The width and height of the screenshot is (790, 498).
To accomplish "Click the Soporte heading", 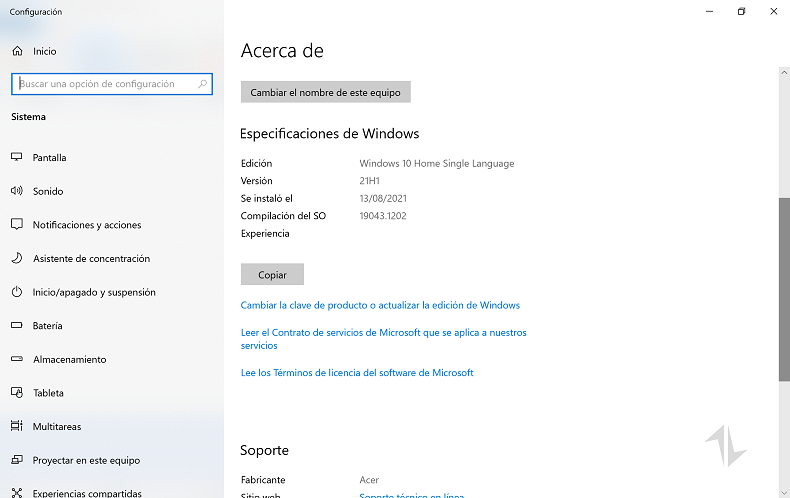I will point(265,450).
